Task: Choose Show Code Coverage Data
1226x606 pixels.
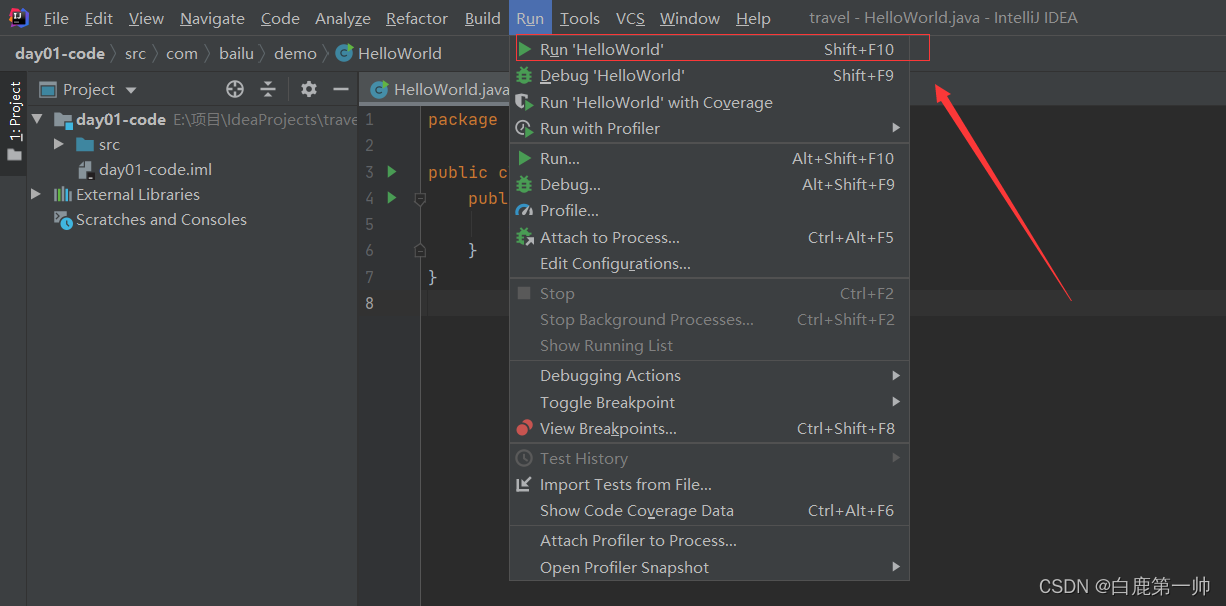Action: 710,510
